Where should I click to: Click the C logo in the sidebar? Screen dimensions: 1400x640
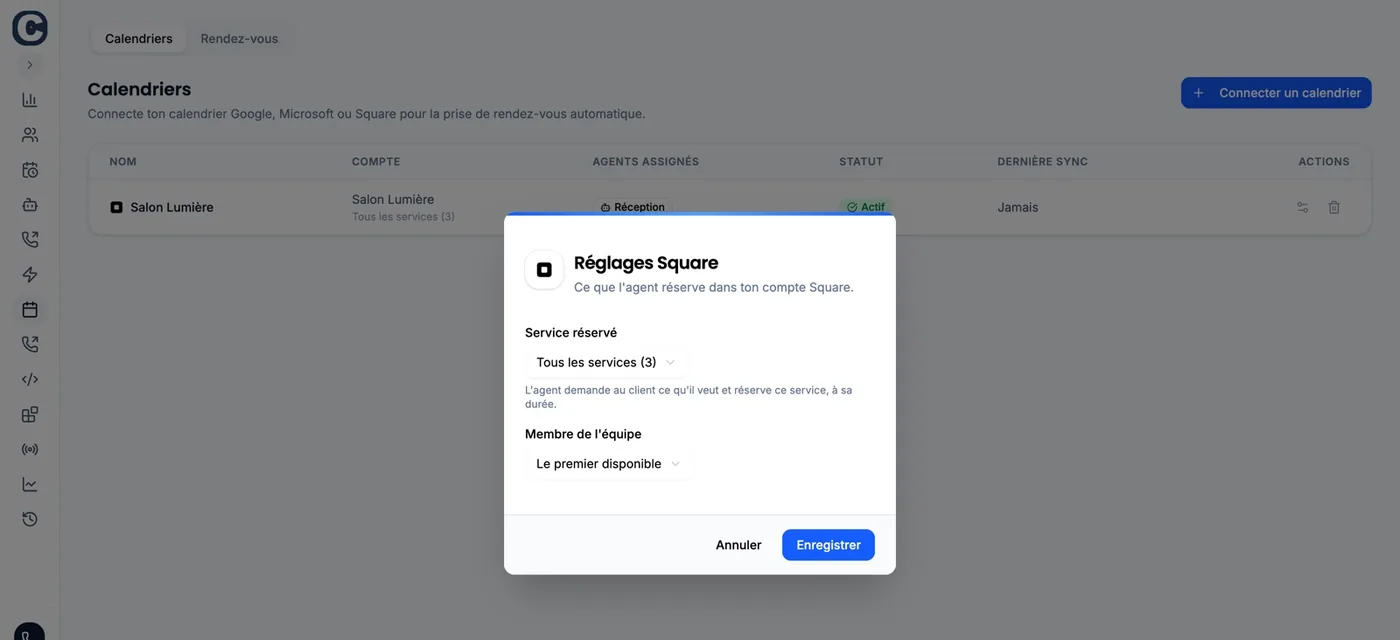tap(30, 28)
